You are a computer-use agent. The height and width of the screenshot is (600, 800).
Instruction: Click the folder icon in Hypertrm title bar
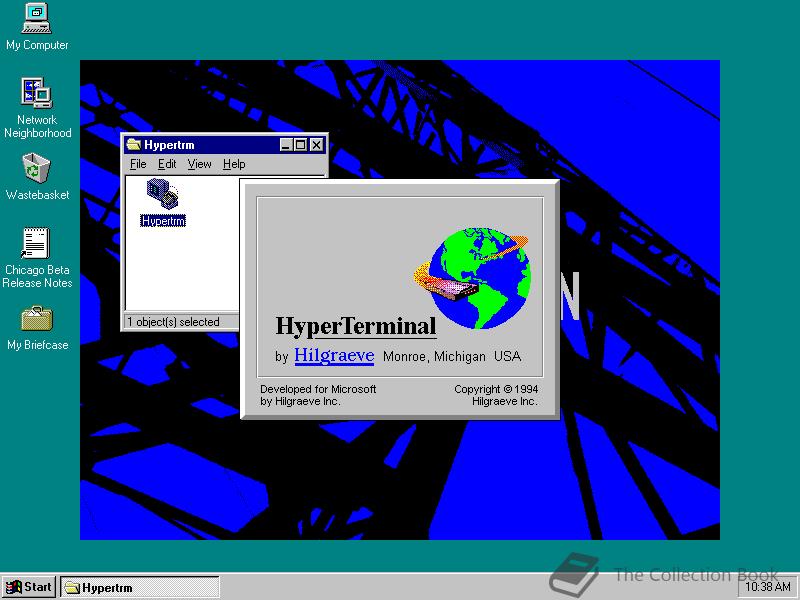pyautogui.click(x=134, y=145)
